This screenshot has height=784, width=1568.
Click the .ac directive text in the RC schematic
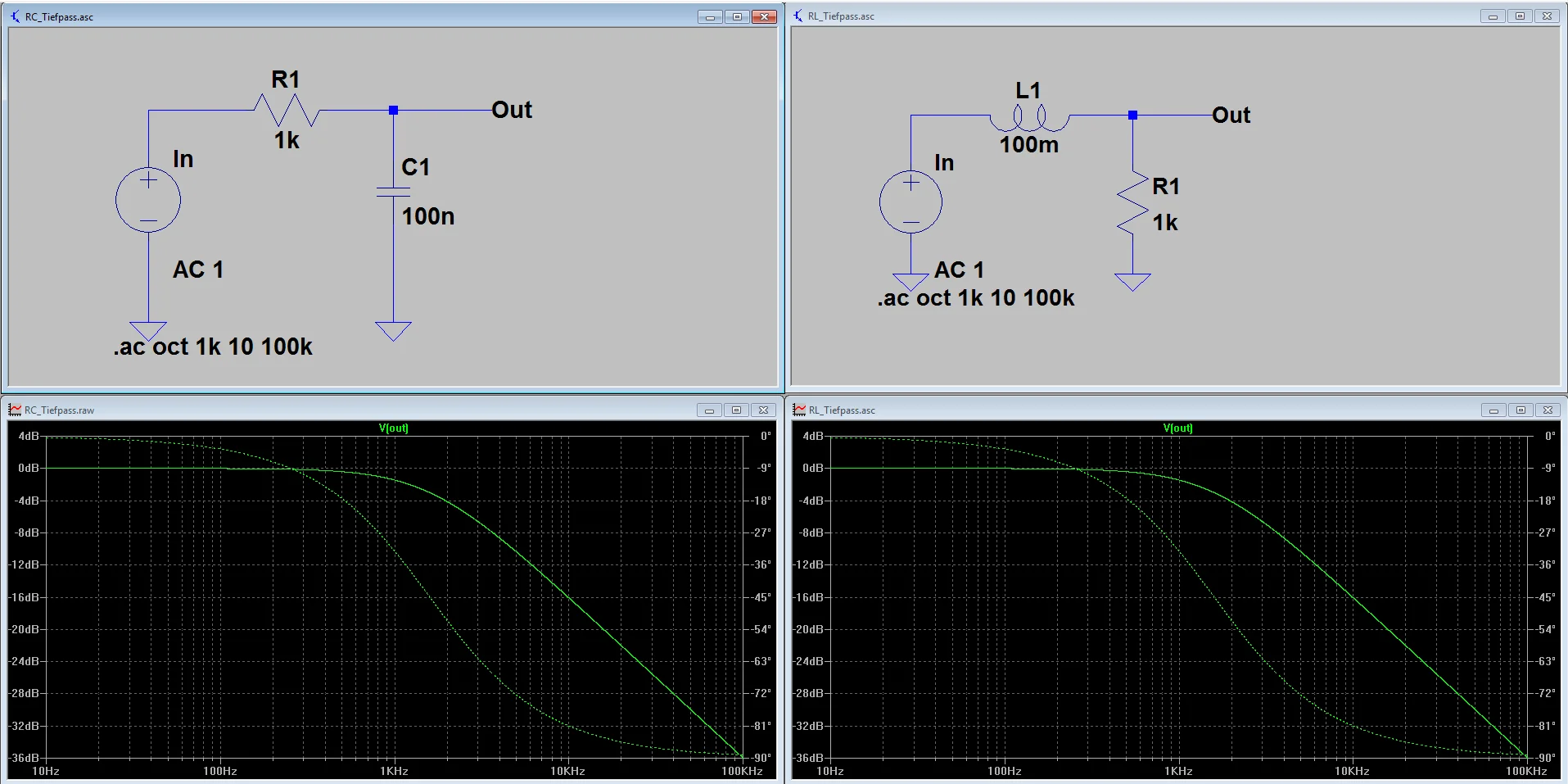tap(213, 347)
